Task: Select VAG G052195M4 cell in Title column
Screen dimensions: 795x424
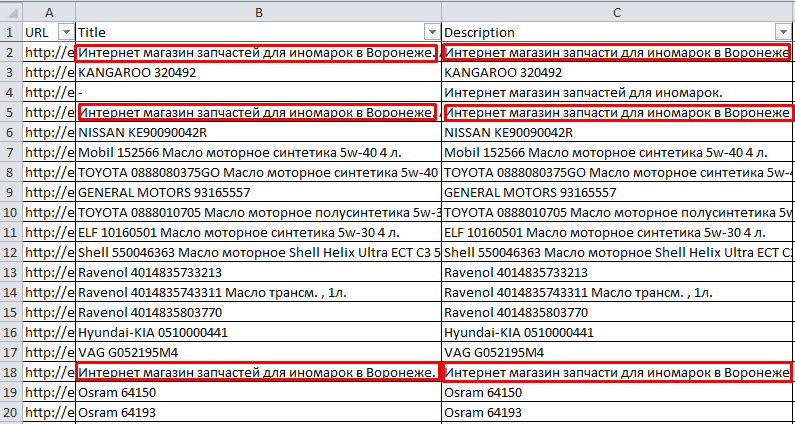Action: 130,352
